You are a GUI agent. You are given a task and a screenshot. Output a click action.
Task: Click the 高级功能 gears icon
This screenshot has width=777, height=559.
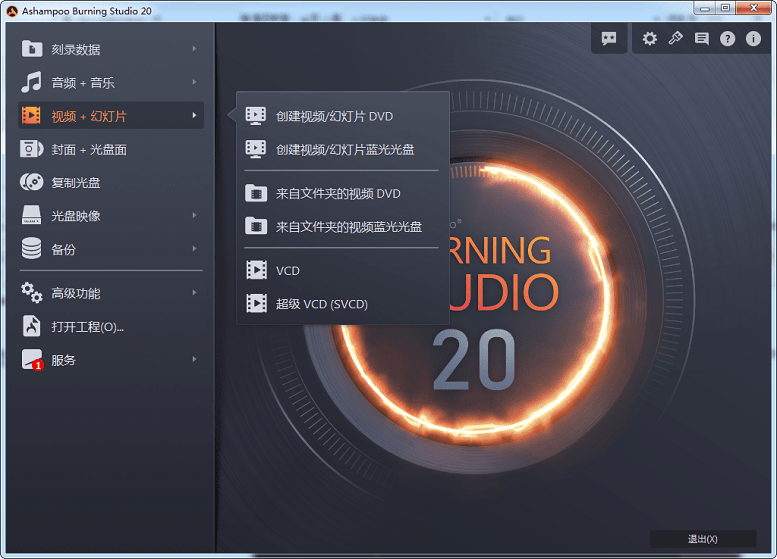32,292
